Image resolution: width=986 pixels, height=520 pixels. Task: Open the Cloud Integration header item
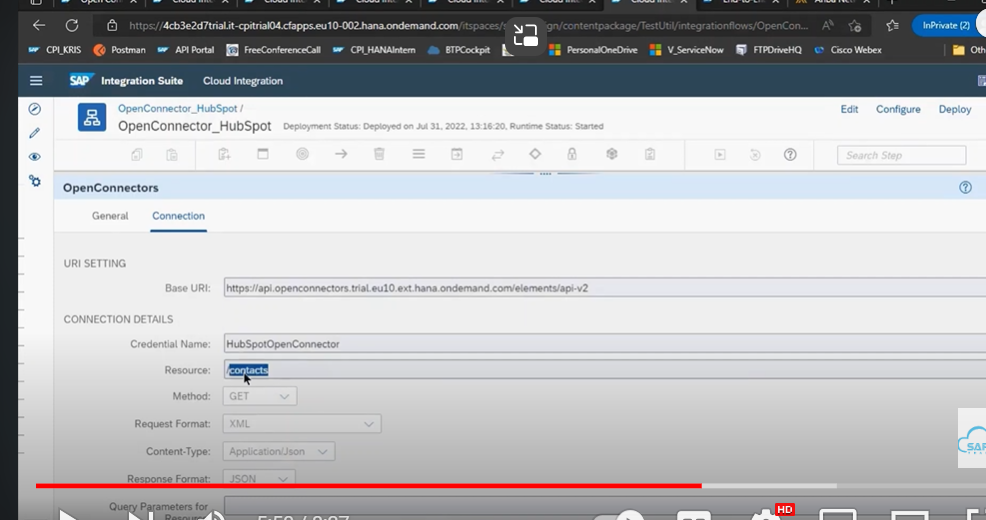click(243, 81)
